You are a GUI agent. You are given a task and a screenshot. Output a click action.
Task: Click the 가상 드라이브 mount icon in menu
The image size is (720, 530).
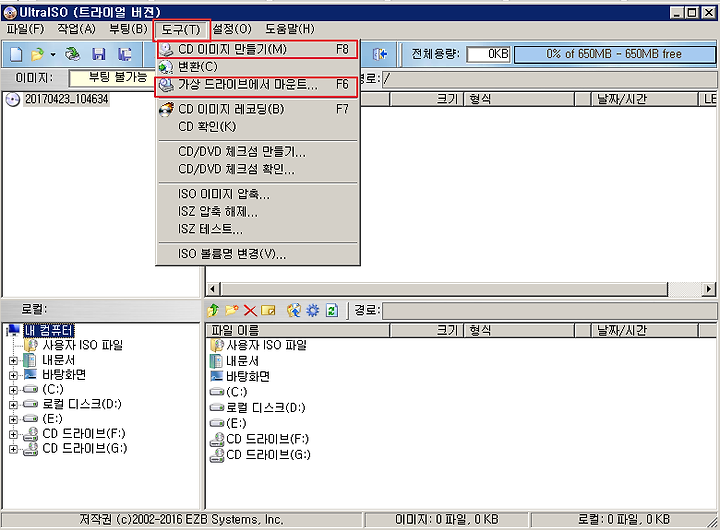pos(166,85)
